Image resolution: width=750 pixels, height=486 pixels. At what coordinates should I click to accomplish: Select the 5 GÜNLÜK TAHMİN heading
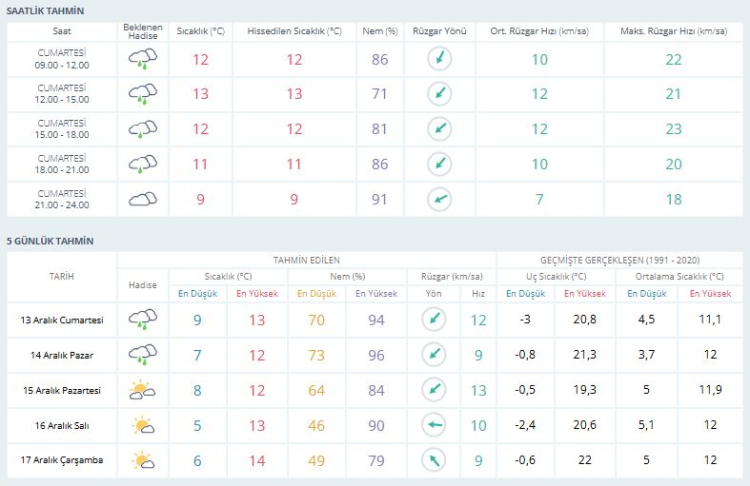point(50,241)
